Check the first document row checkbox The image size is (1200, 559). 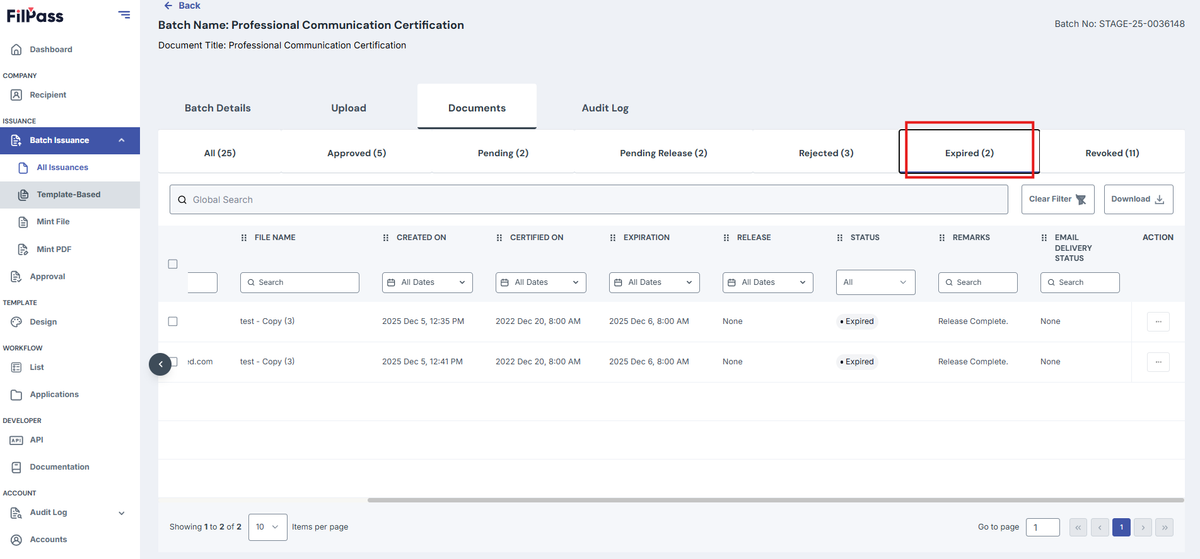point(173,321)
